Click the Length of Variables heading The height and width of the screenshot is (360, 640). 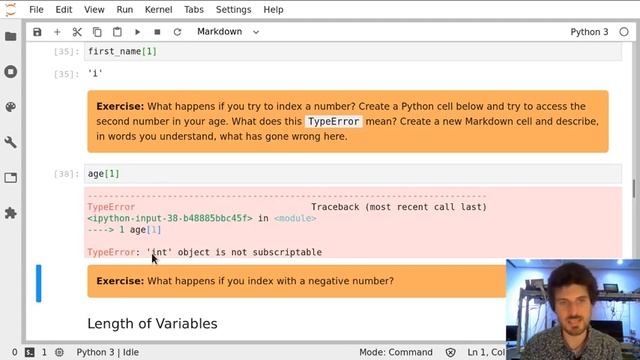point(152,324)
